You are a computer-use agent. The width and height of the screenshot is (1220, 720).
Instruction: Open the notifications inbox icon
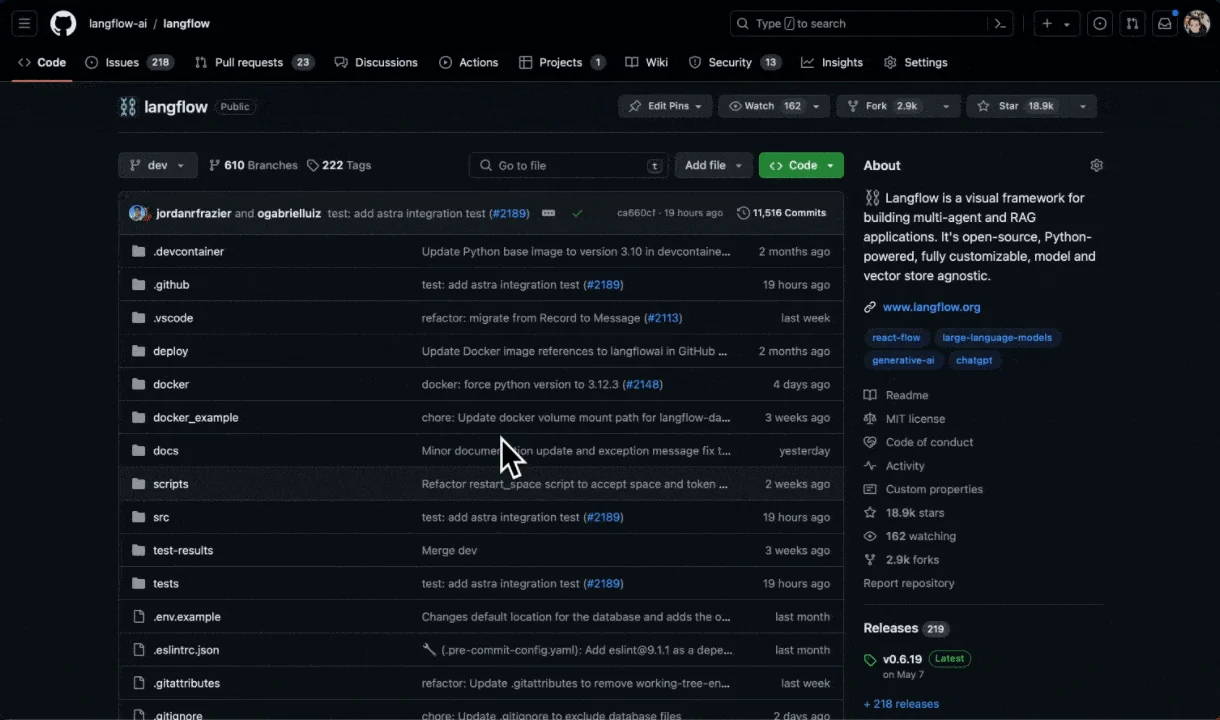1164,23
